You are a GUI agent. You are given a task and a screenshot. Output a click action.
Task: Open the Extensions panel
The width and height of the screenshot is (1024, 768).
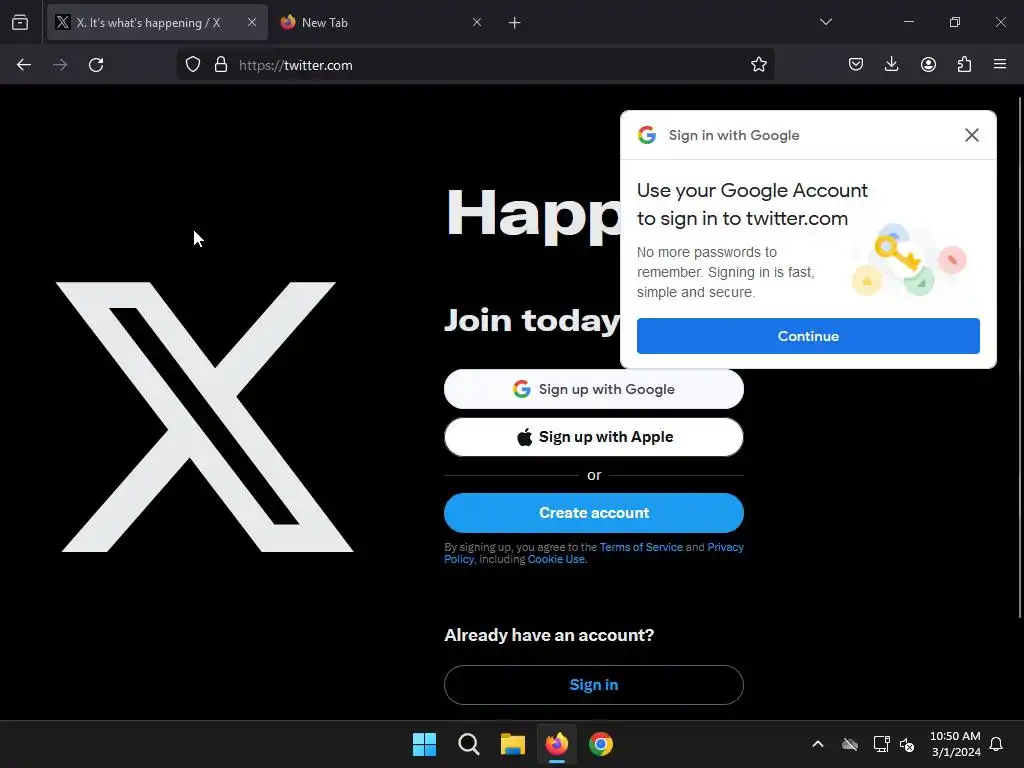tap(964, 65)
